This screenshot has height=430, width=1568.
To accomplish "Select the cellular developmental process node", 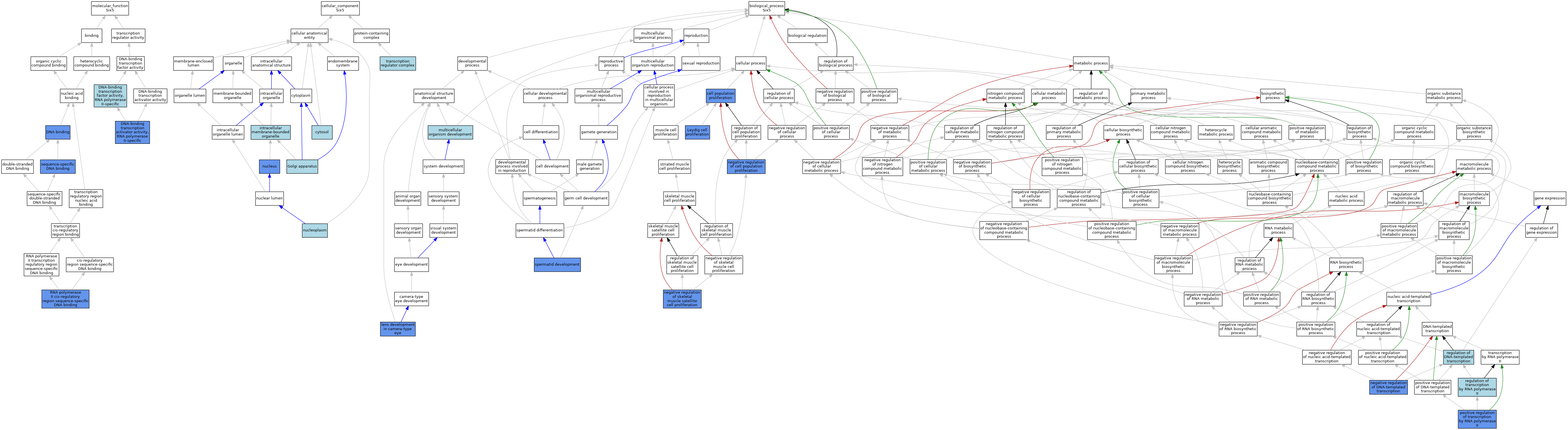I will (x=545, y=96).
